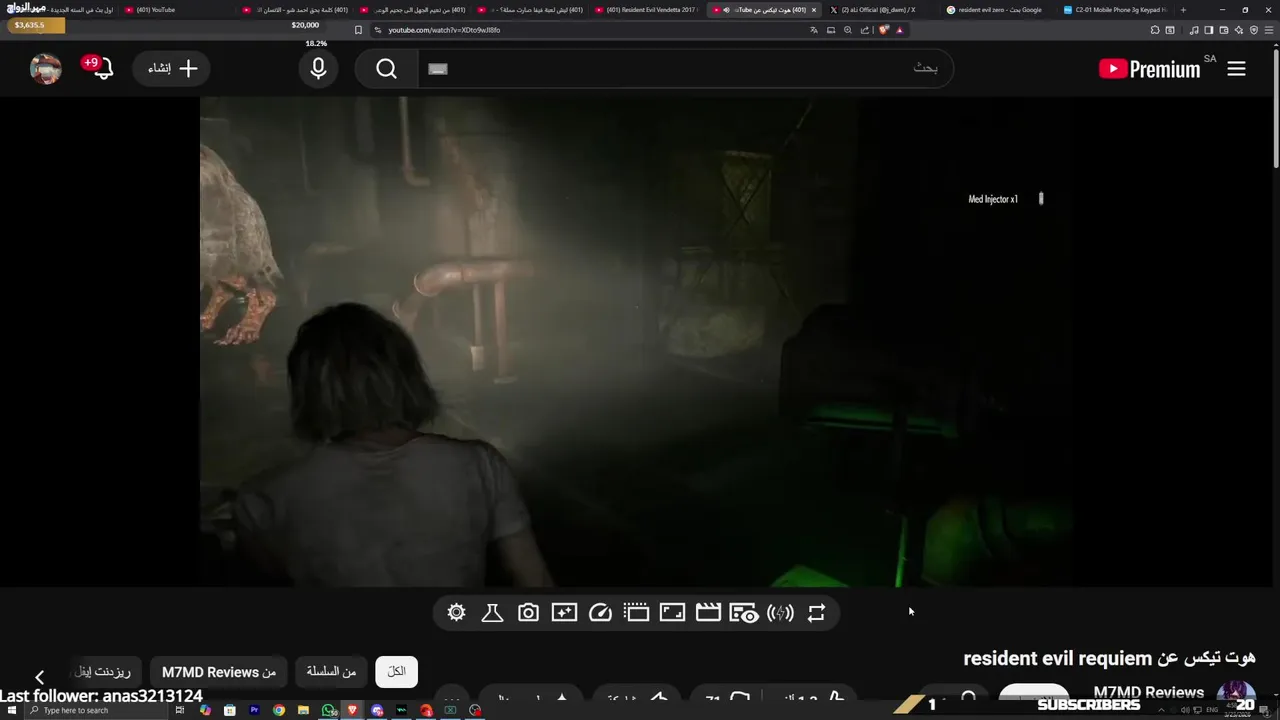
Task: Toggle the loop video icon
Action: [816, 613]
